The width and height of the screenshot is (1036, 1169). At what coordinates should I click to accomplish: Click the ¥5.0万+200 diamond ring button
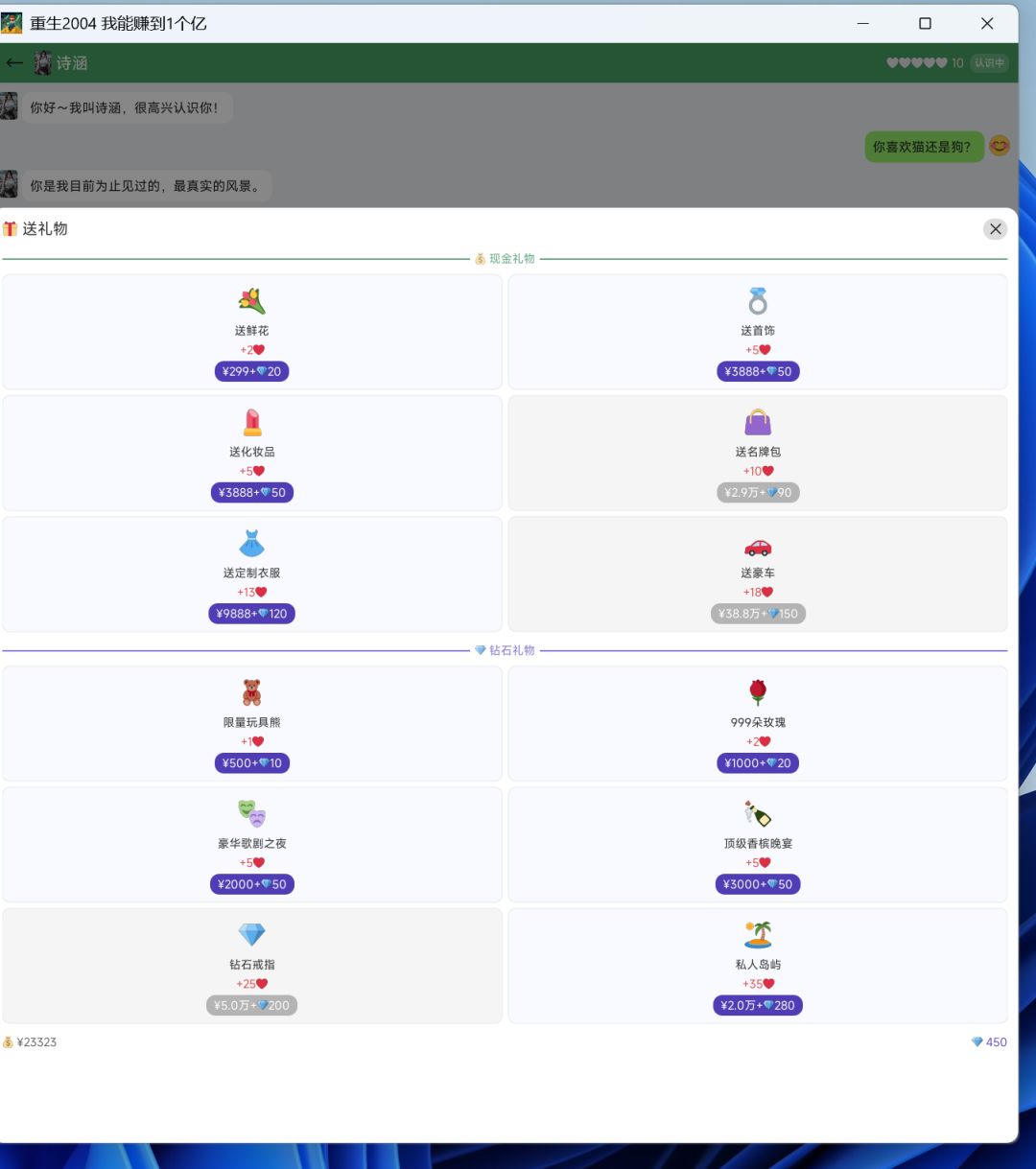pos(251,1004)
